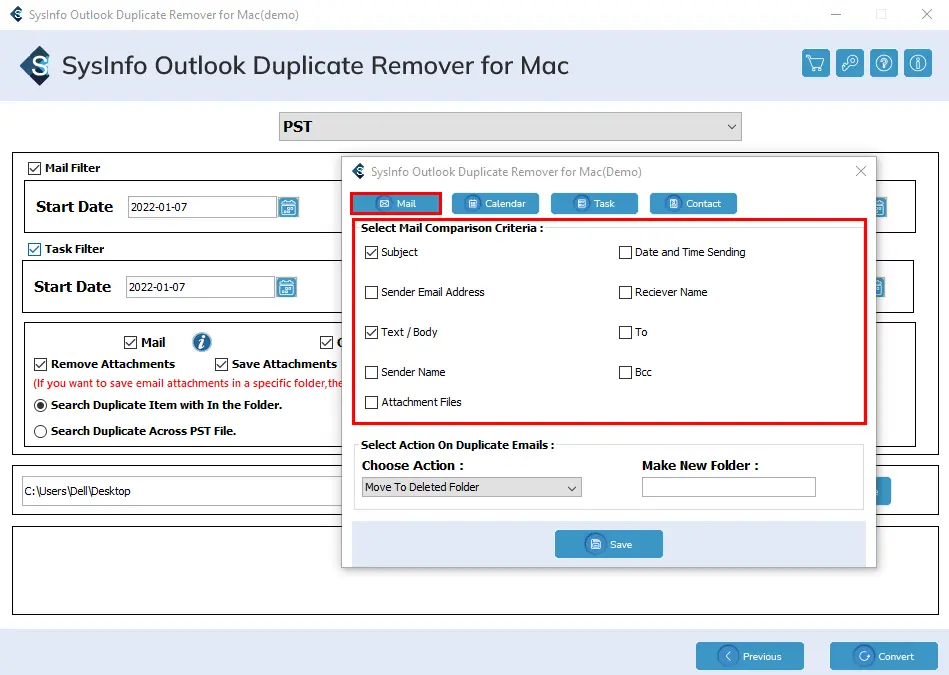The height and width of the screenshot is (675, 949).
Task: Click the blue info icon beside Mail
Action: click(202, 342)
